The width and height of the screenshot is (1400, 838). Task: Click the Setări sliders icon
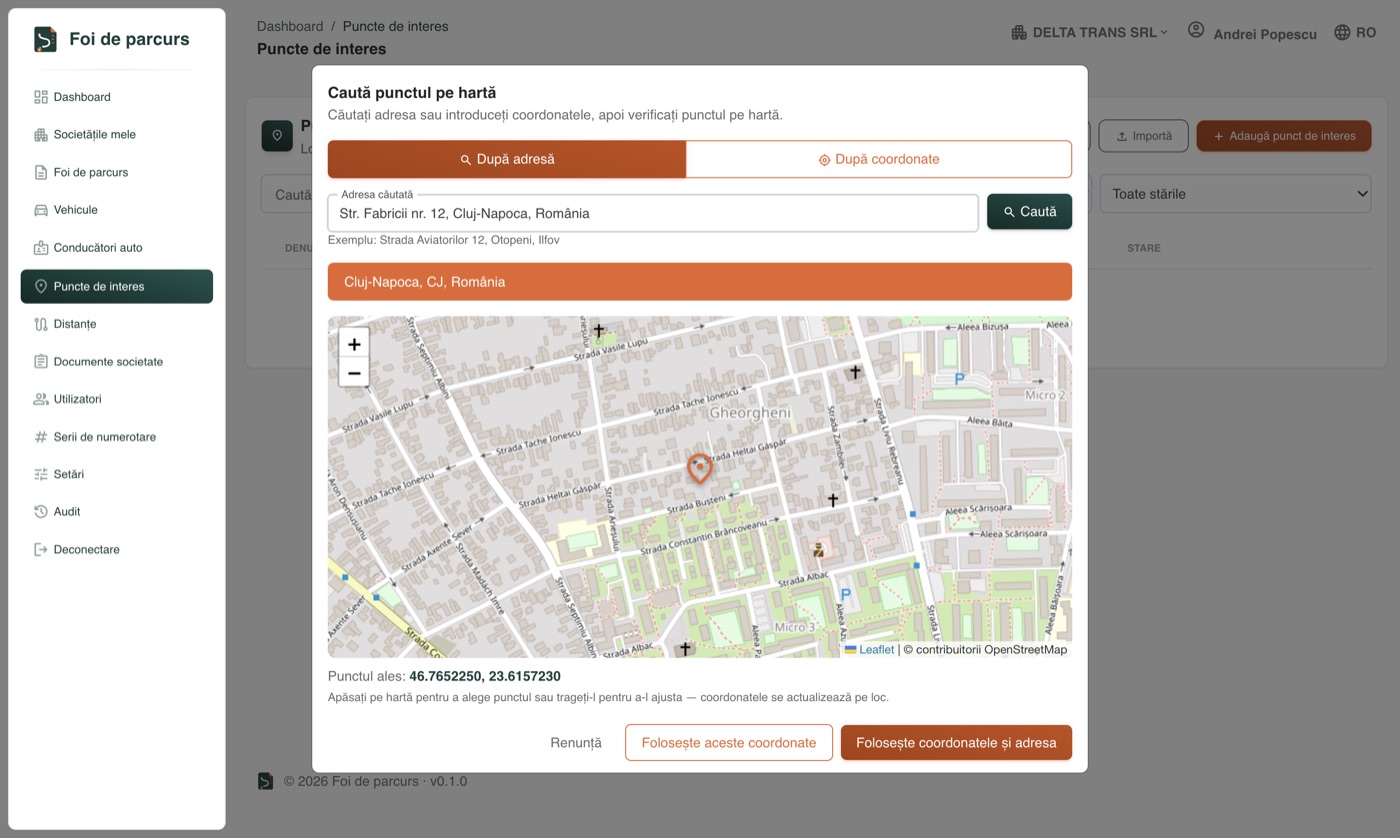(x=41, y=474)
